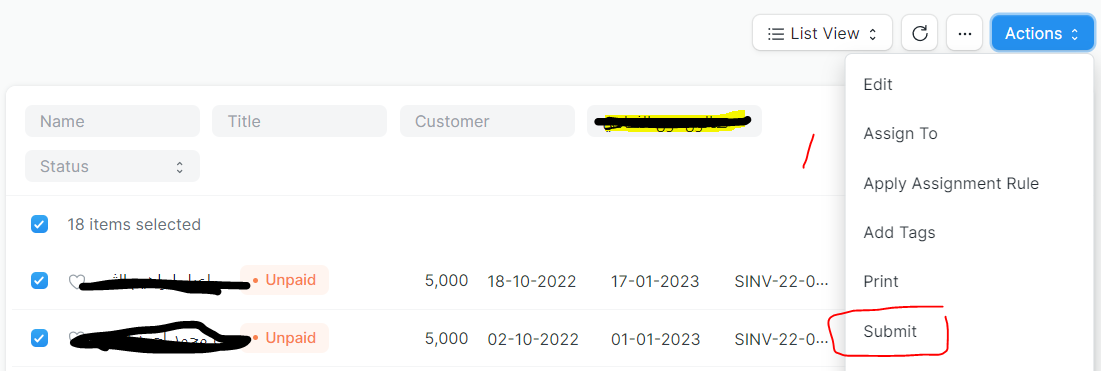This screenshot has width=1101, height=371.
Task: Select Apply Assignment Rule menu entry
Action: 951,183
